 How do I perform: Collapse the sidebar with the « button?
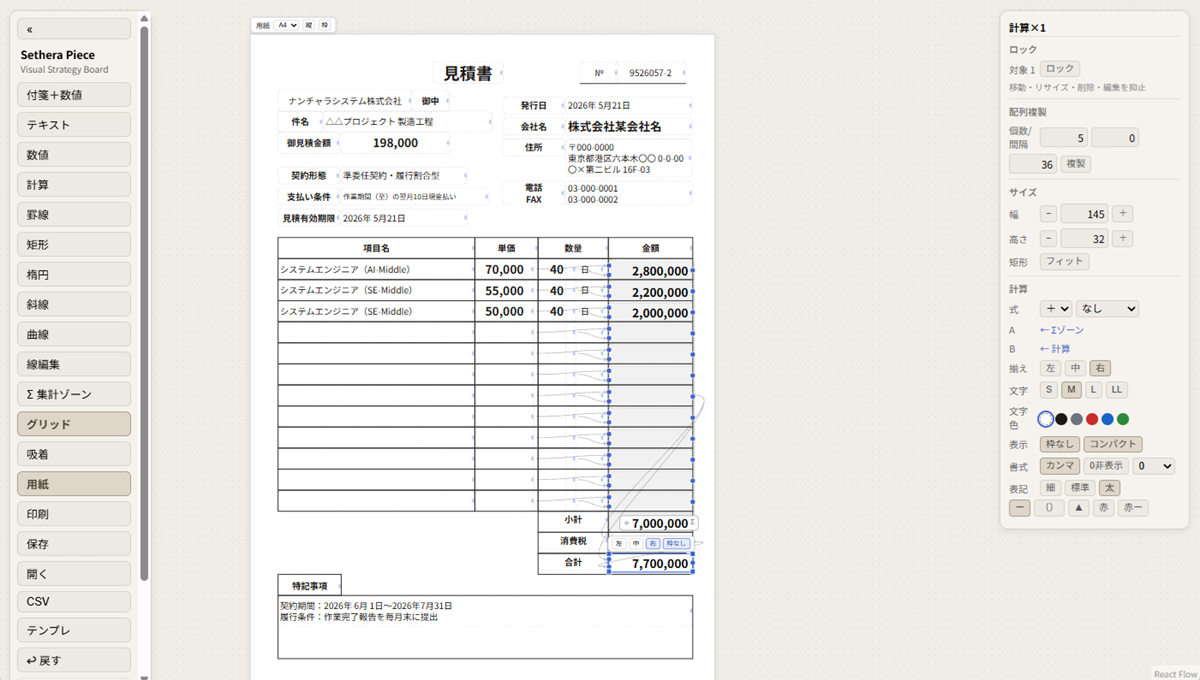coord(74,29)
